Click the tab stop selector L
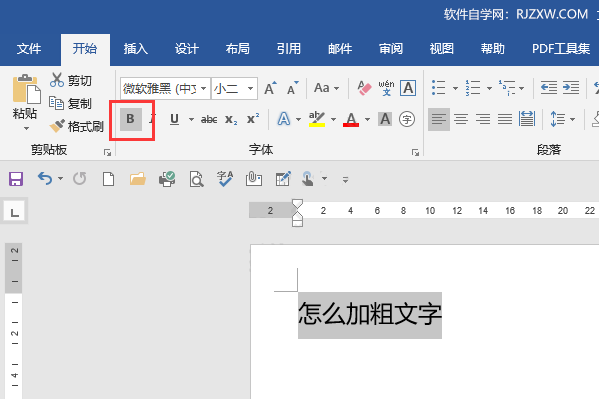Screen dimensions: 599x399 (x=15, y=212)
